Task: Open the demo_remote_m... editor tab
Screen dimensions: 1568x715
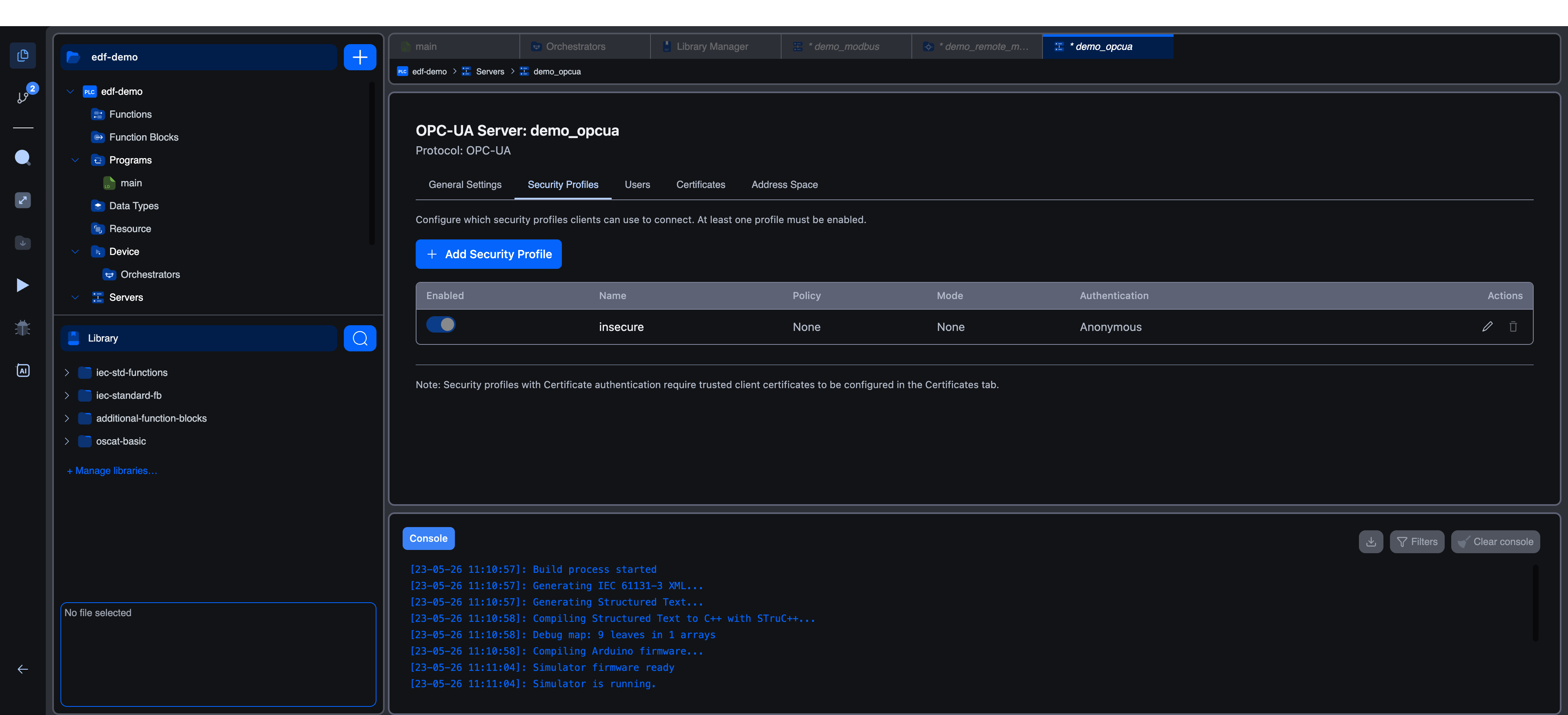Action: point(977,47)
